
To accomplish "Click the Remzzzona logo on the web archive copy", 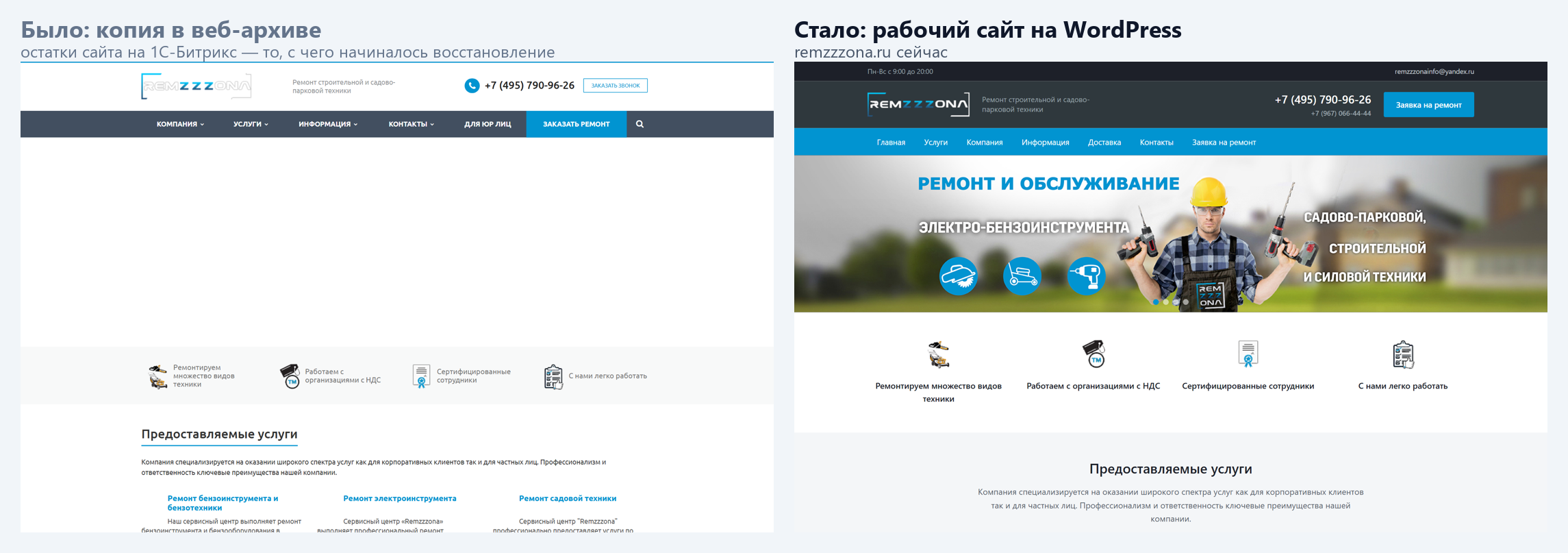I will click(x=197, y=86).
